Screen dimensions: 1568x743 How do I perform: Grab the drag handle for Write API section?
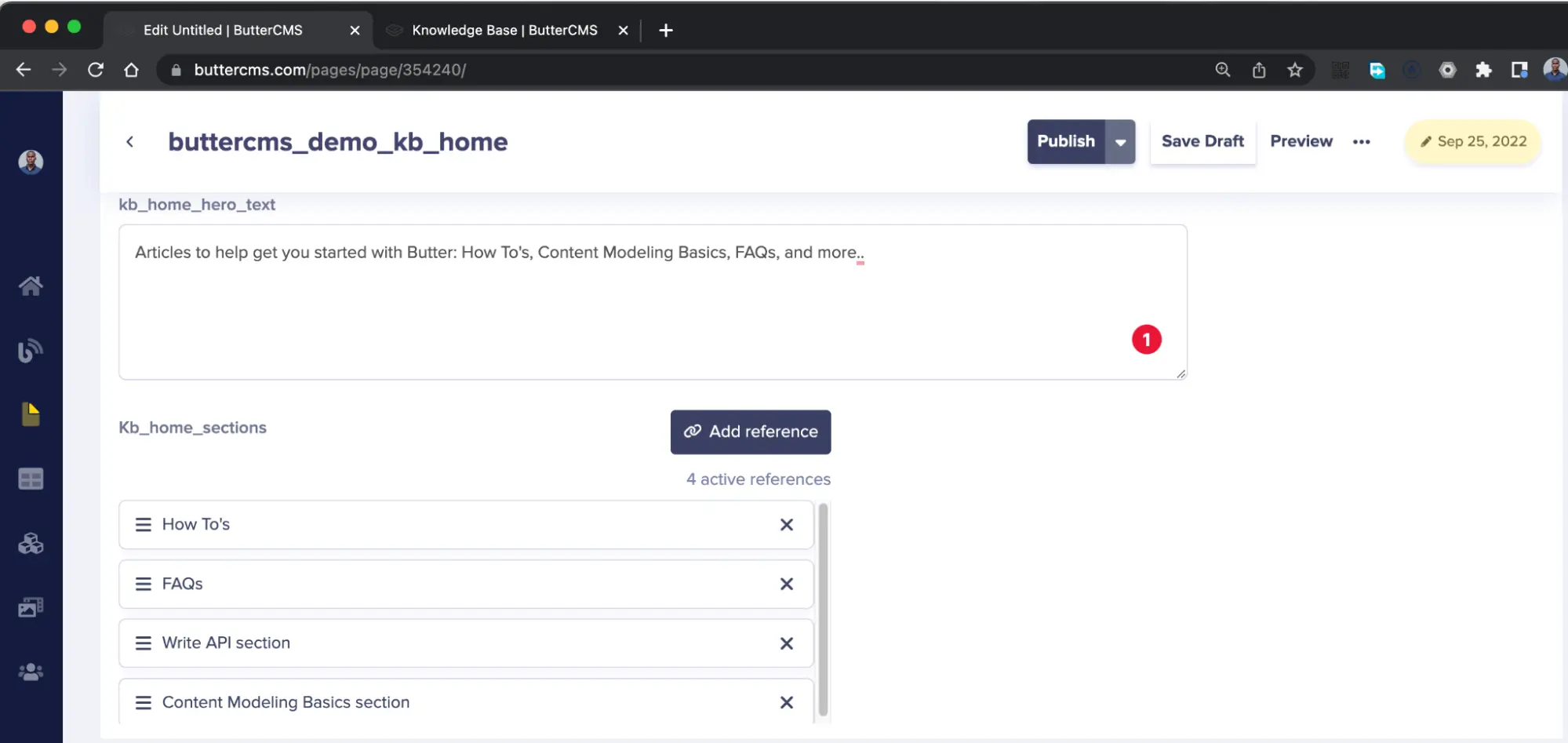pyautogui.click(x=144, y=643)
